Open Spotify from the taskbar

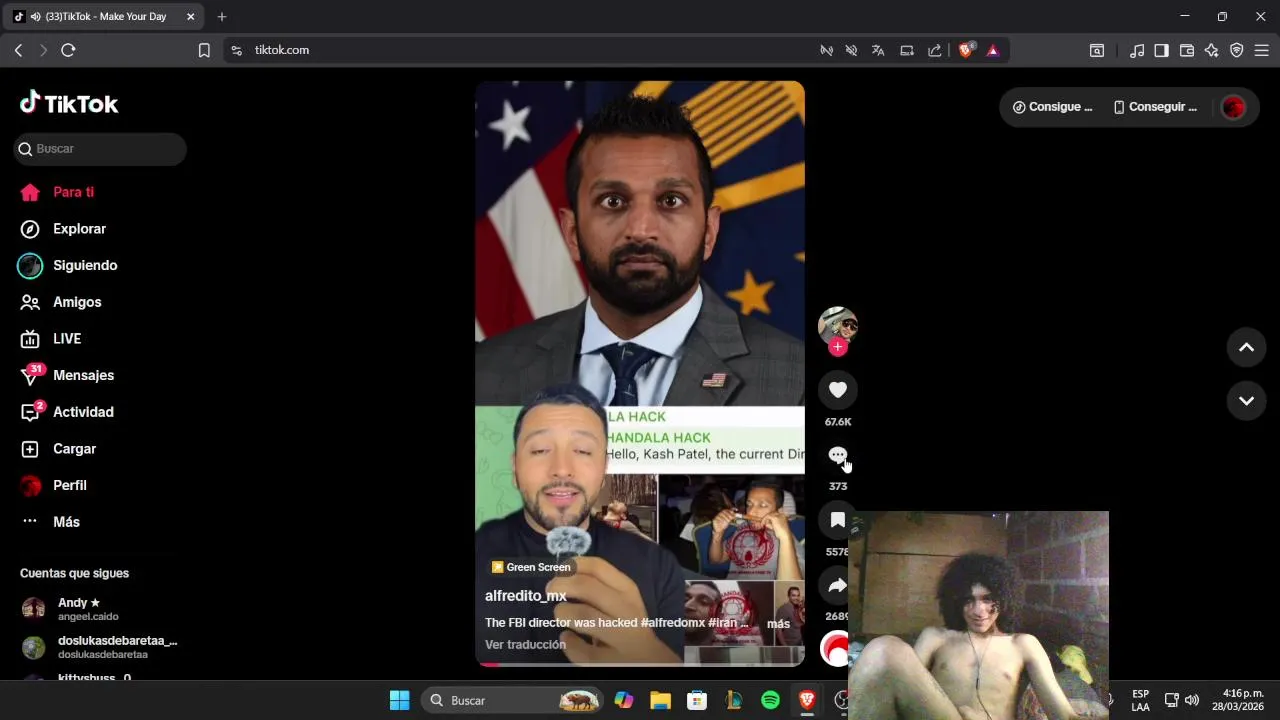770,701
